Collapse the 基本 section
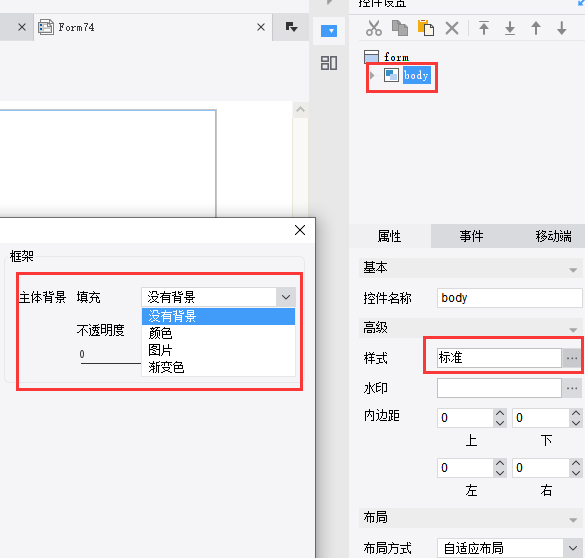 573,270
